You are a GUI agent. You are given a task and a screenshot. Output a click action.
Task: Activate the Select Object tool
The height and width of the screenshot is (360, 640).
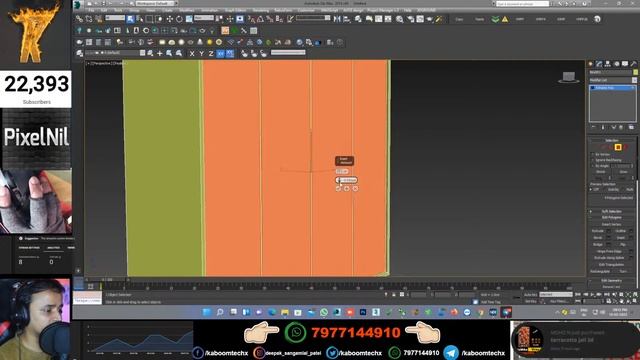(x=130, y=19)
